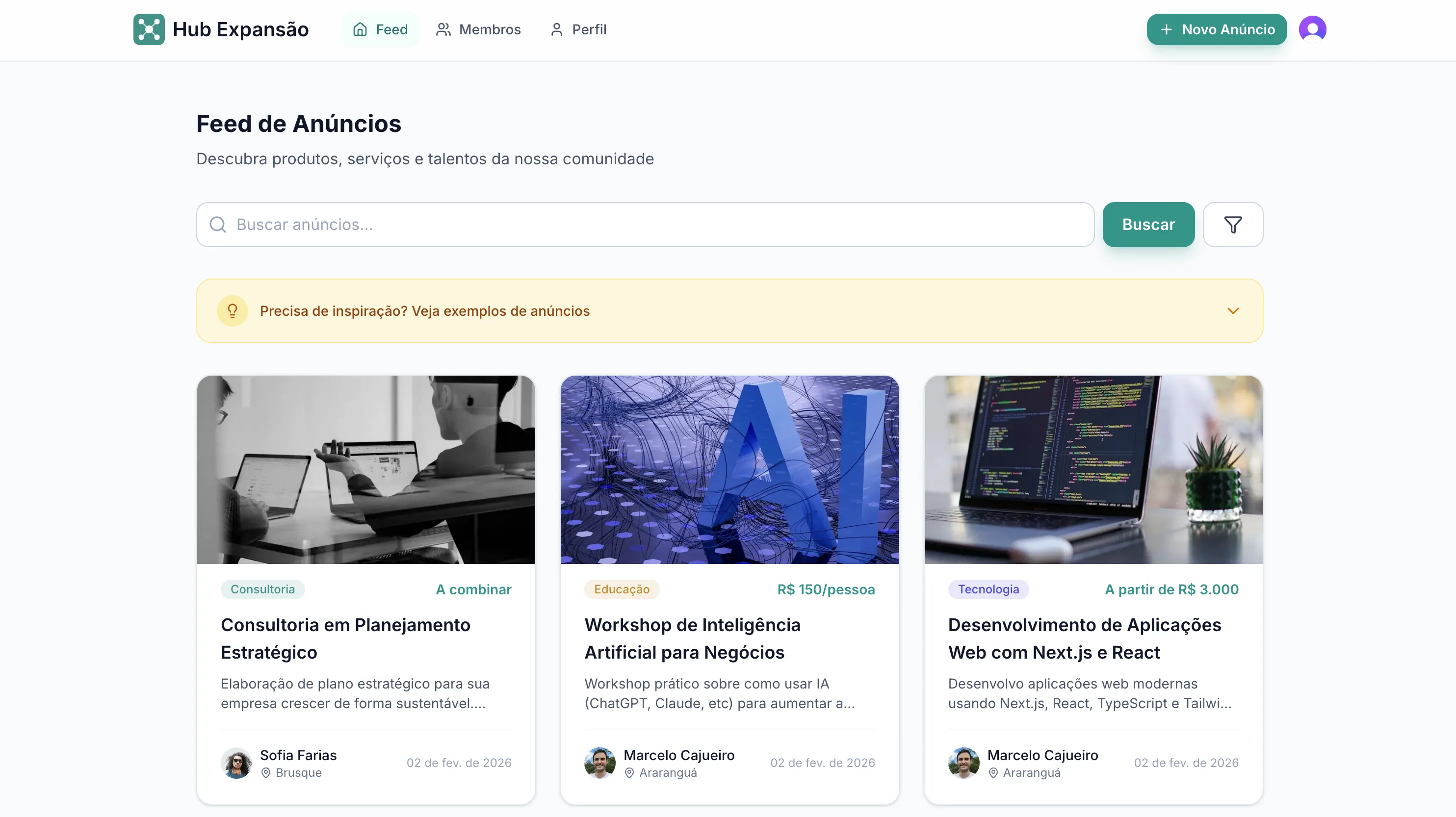The image size is (1456, 817).
Task: Click the Hub Expansão logo icon
Action: coord(149,29)
